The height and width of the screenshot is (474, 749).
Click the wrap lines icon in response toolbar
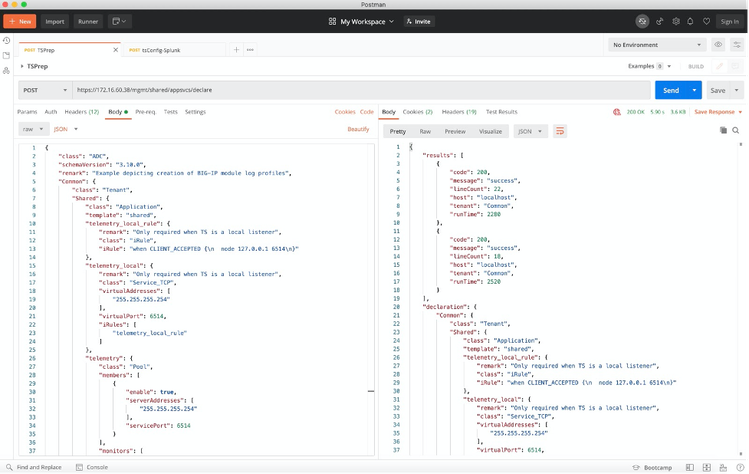[x=560, y=131]
